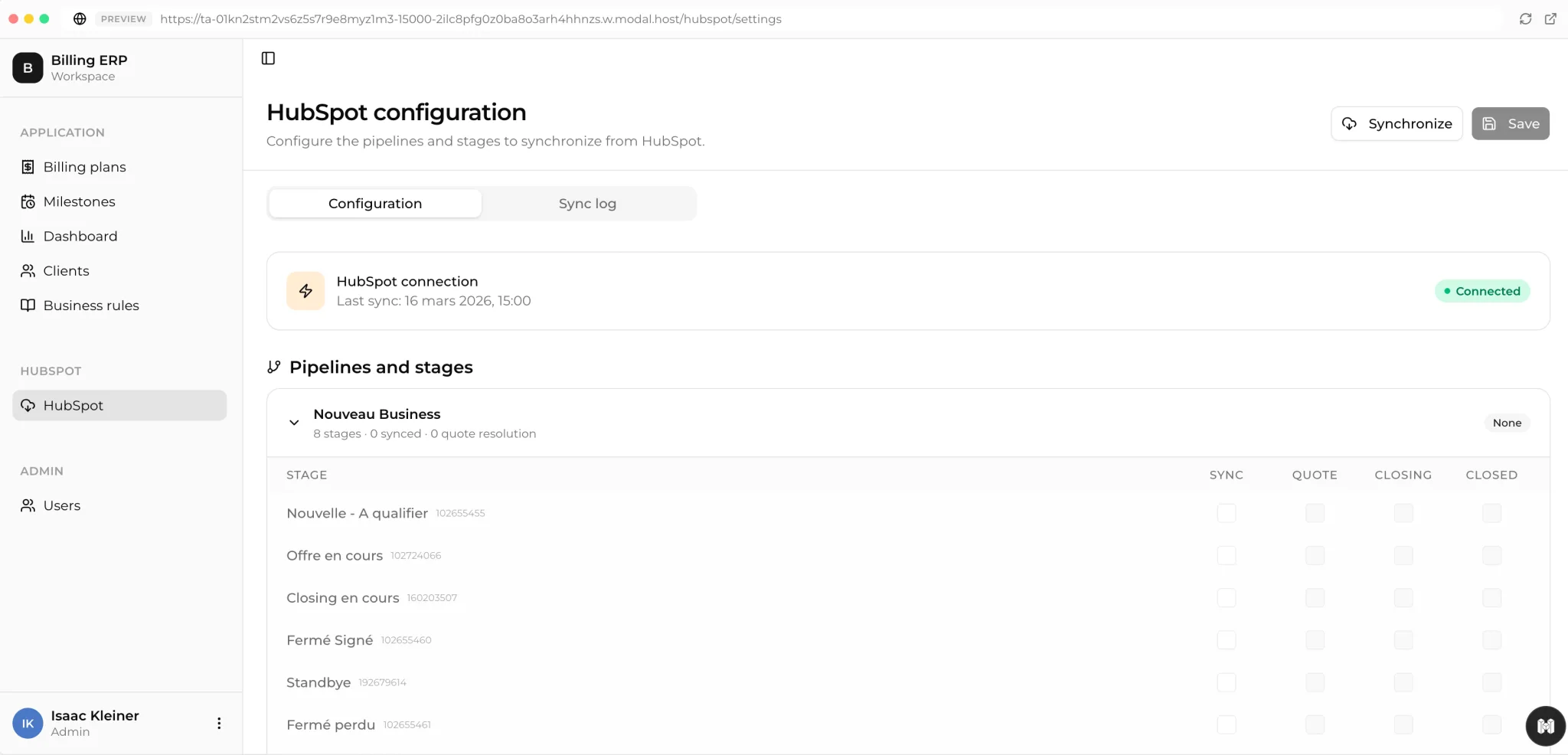Check Quote for Nouvelle - A qualifier
1568x755 pixels.
(x=1315, y=513)
